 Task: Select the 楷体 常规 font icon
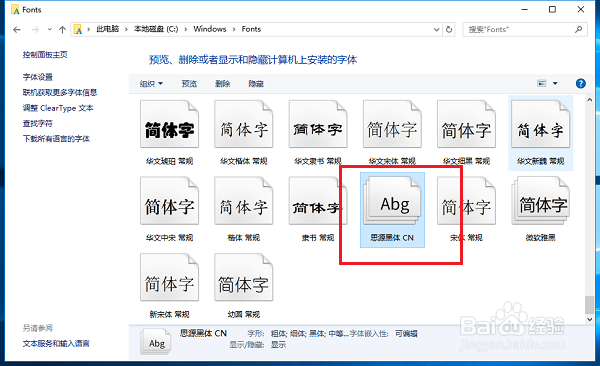pyautogui.click(x=243, y=201)
